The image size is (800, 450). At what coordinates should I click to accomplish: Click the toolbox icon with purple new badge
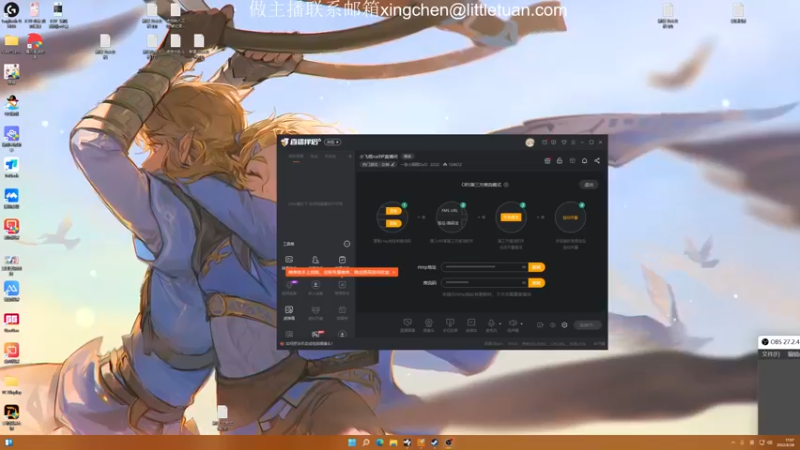(x=290, y=285)
